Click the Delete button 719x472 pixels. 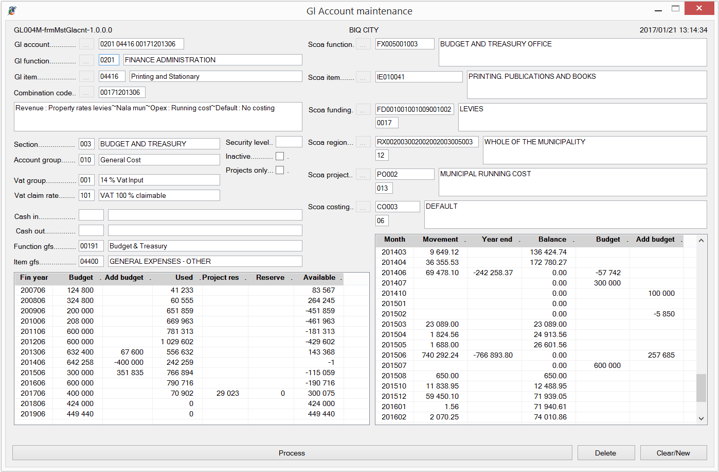(x=606, y=453)
